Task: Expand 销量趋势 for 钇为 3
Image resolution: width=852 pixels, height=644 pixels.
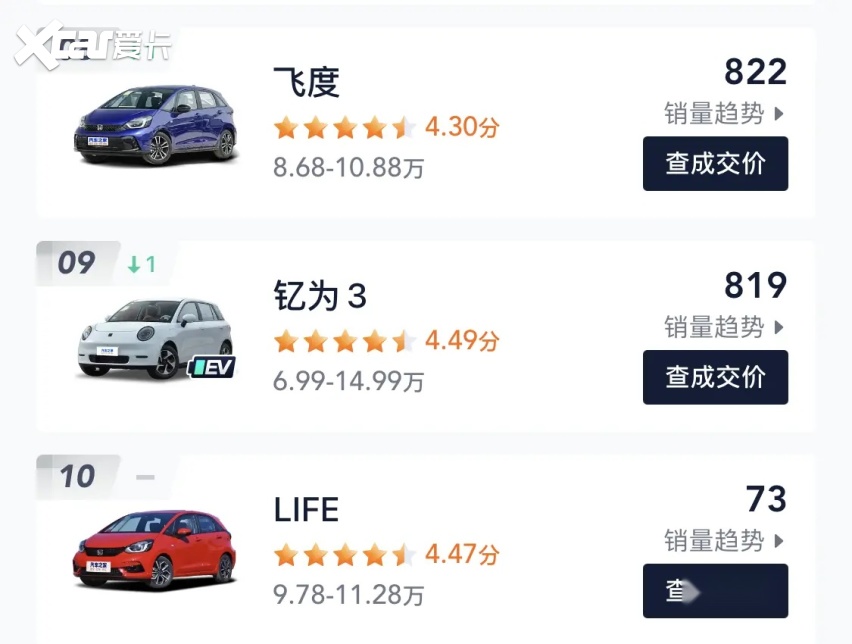Action: pyautogui.click(x=724, y=327)
